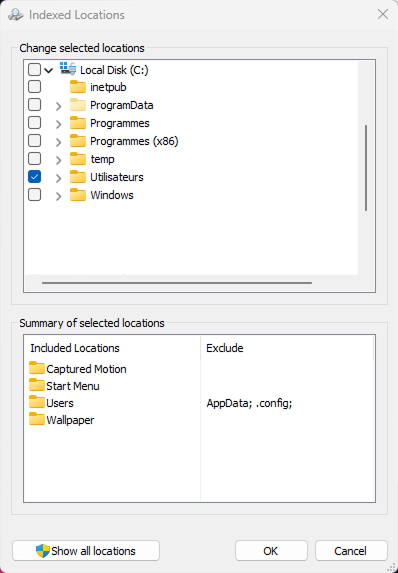
Task: Click the Captured Motion folder icon
Action: (x=37, y=368)
